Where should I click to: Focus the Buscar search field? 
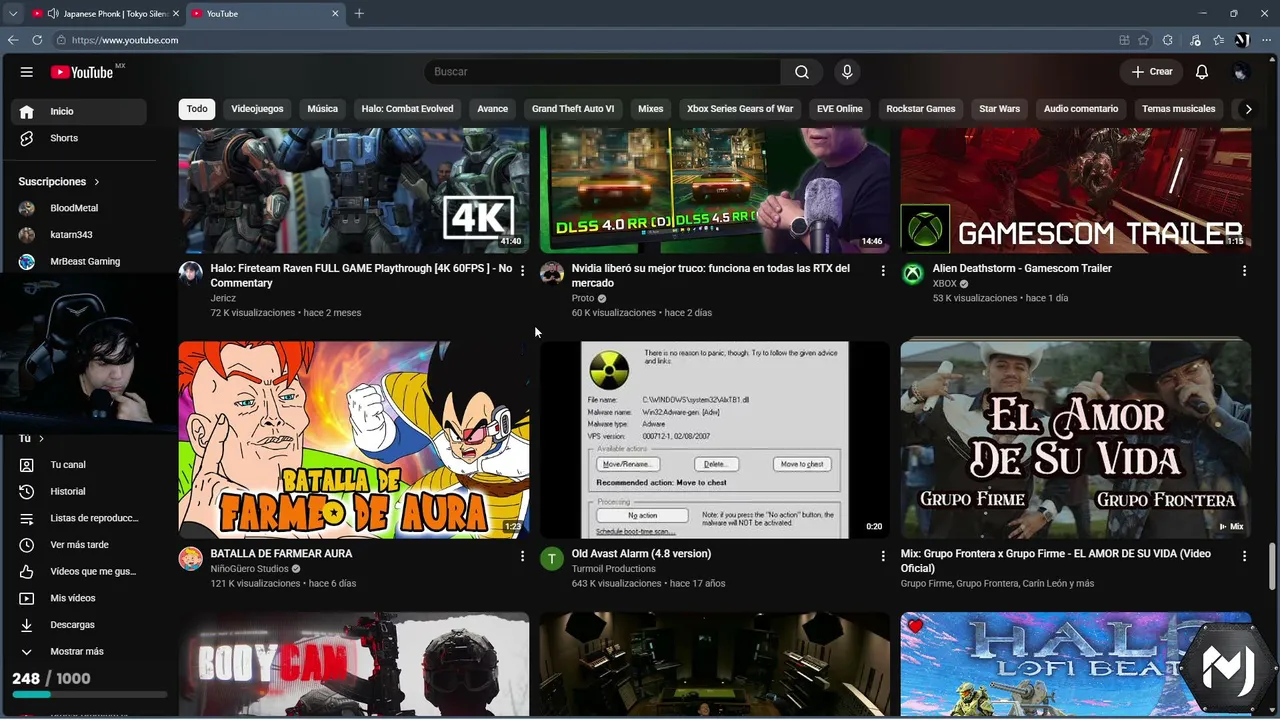(x=603, y=72)
